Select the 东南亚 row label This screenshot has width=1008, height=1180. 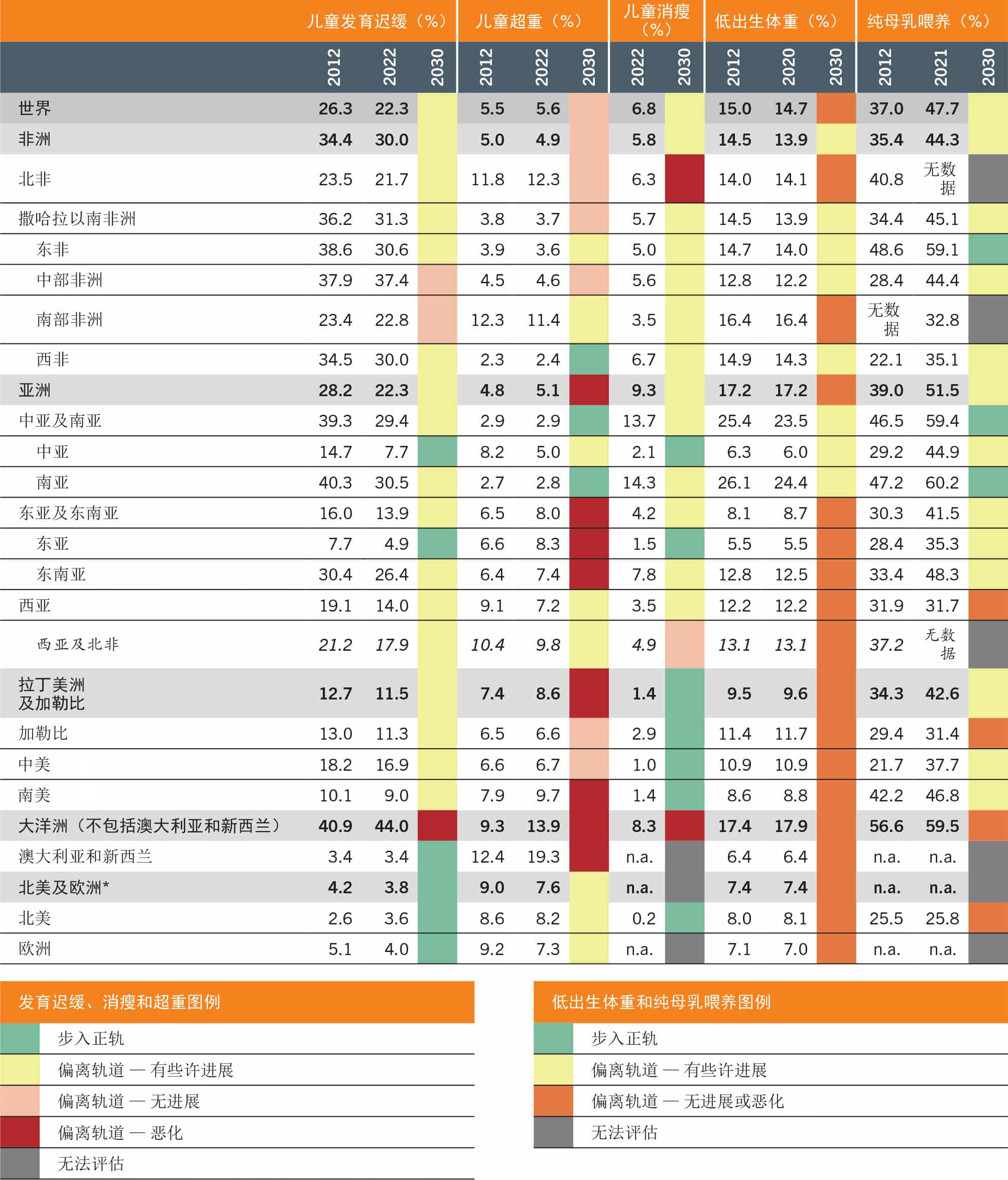point(61,574)
